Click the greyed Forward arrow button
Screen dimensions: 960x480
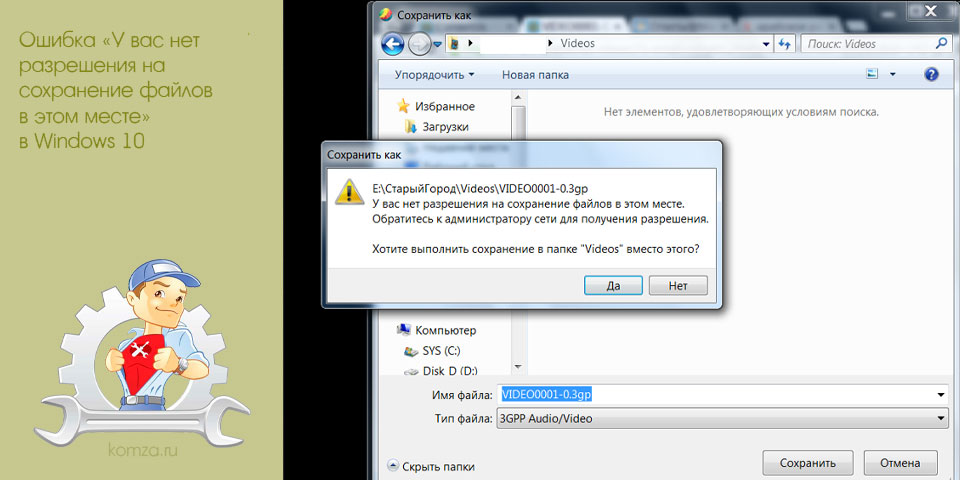419,43
